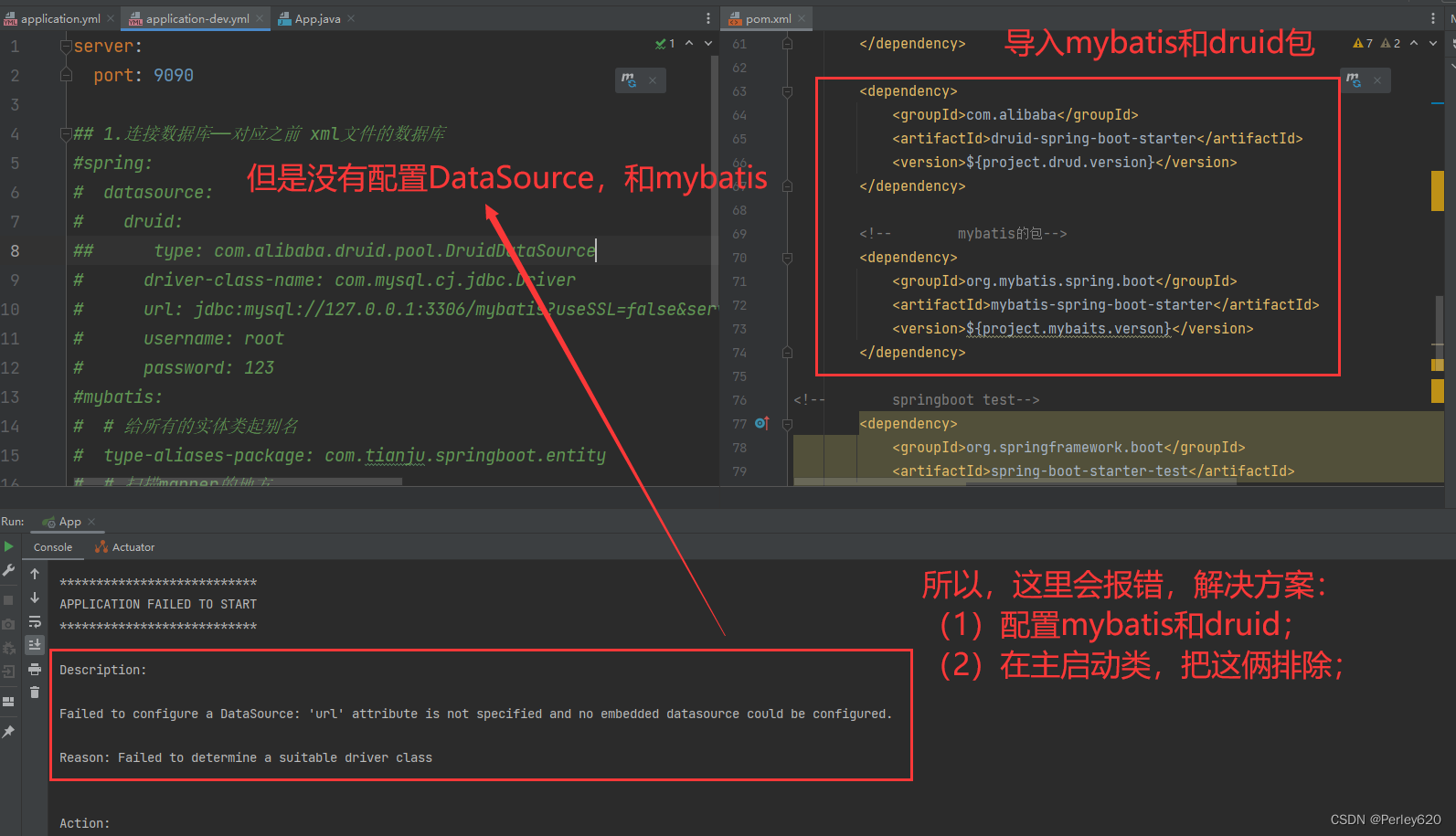
Task: Dismiss Maven reload popup in pom.xml editor
Action: click(1377, 80)
